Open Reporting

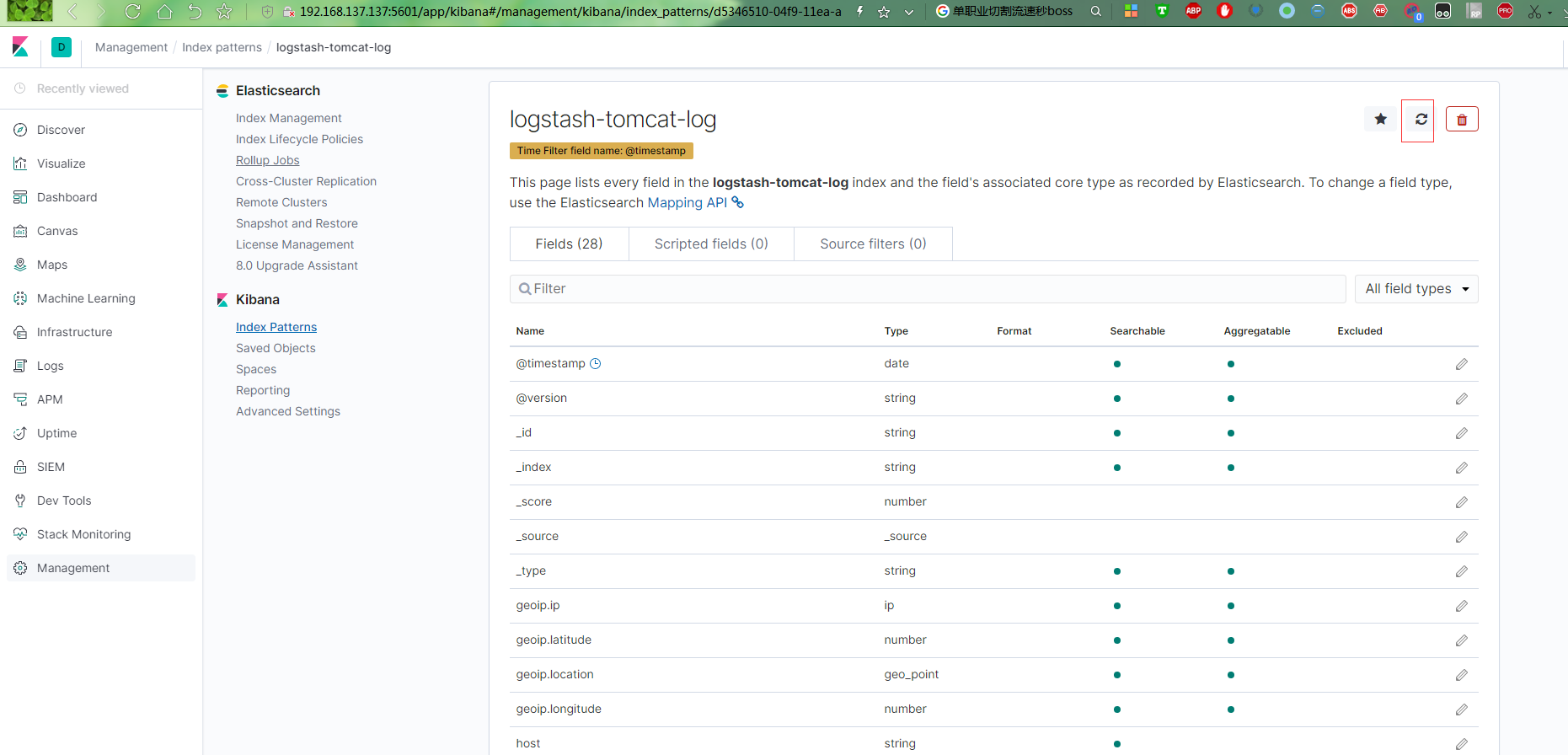pyautogui.click(x=263, y=390)
